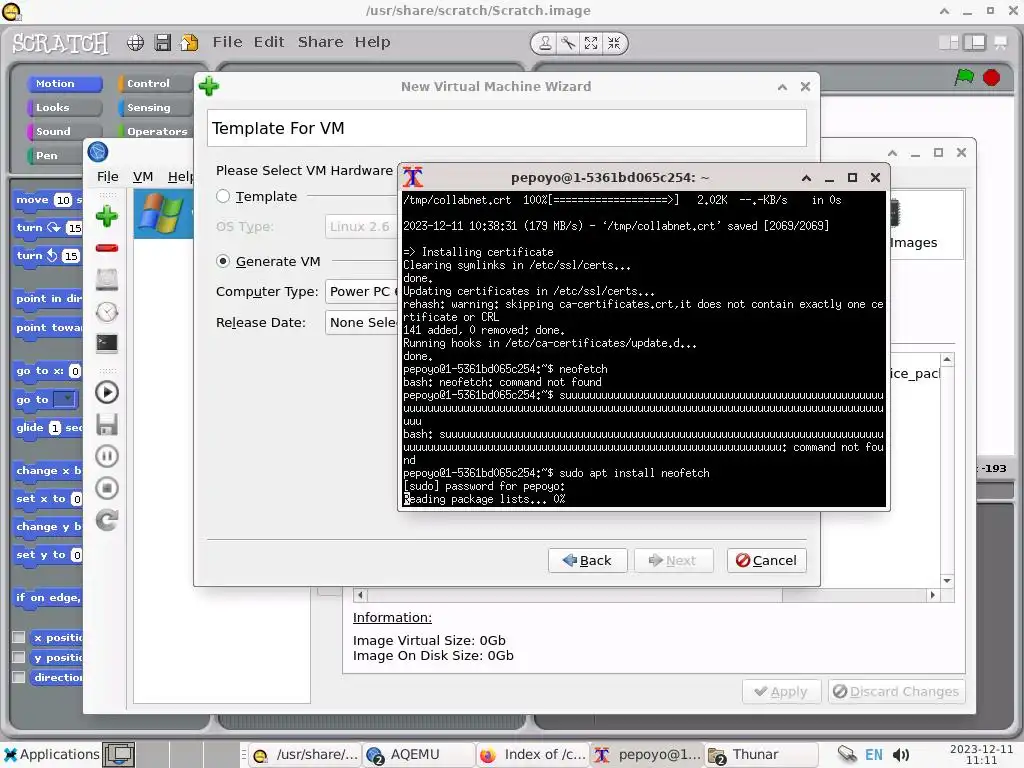Click AQEMU clock snapshot icon in toolbar
The height and width of the screenshot is (768, 1024).
pos(106,312)
